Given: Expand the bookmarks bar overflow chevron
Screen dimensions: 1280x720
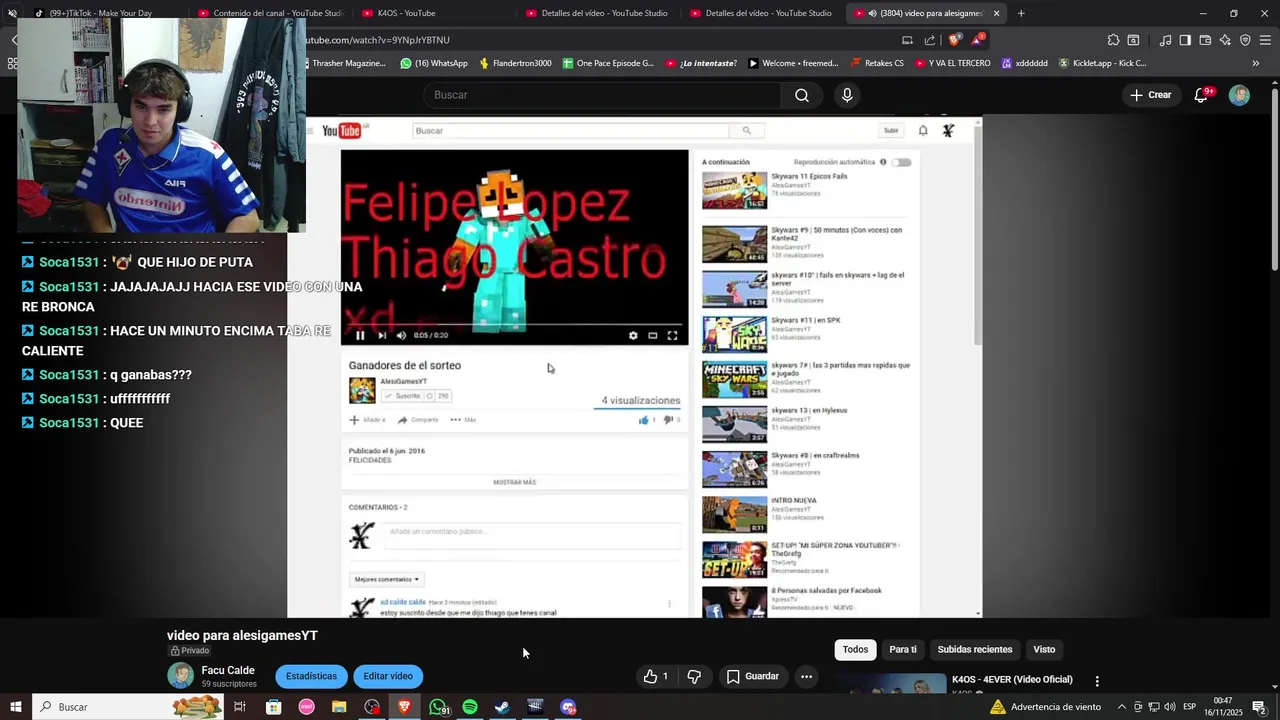Looking at the screenshot, I should (1256, 63).
